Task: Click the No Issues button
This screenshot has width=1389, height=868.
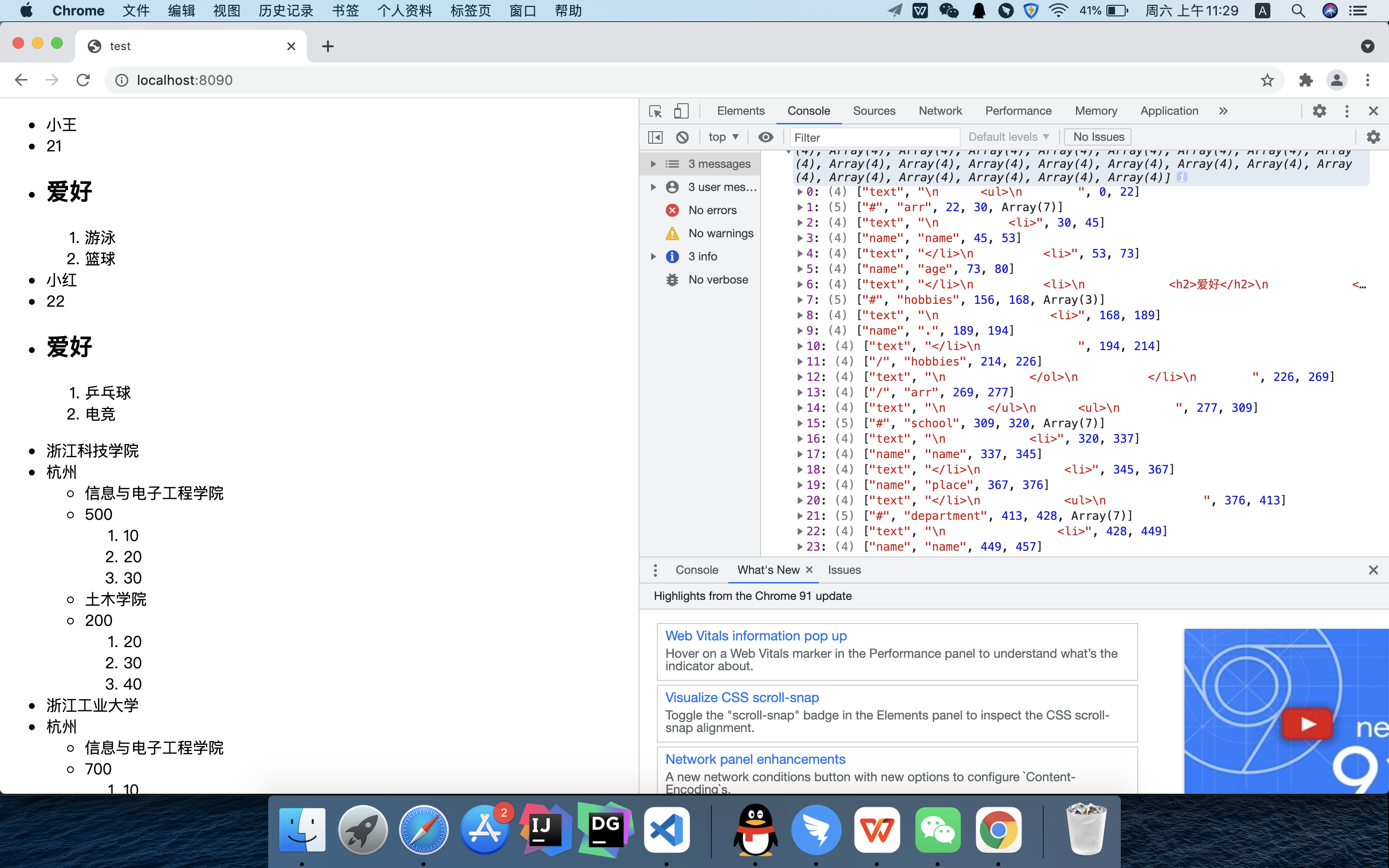Action: [1097, 137]
